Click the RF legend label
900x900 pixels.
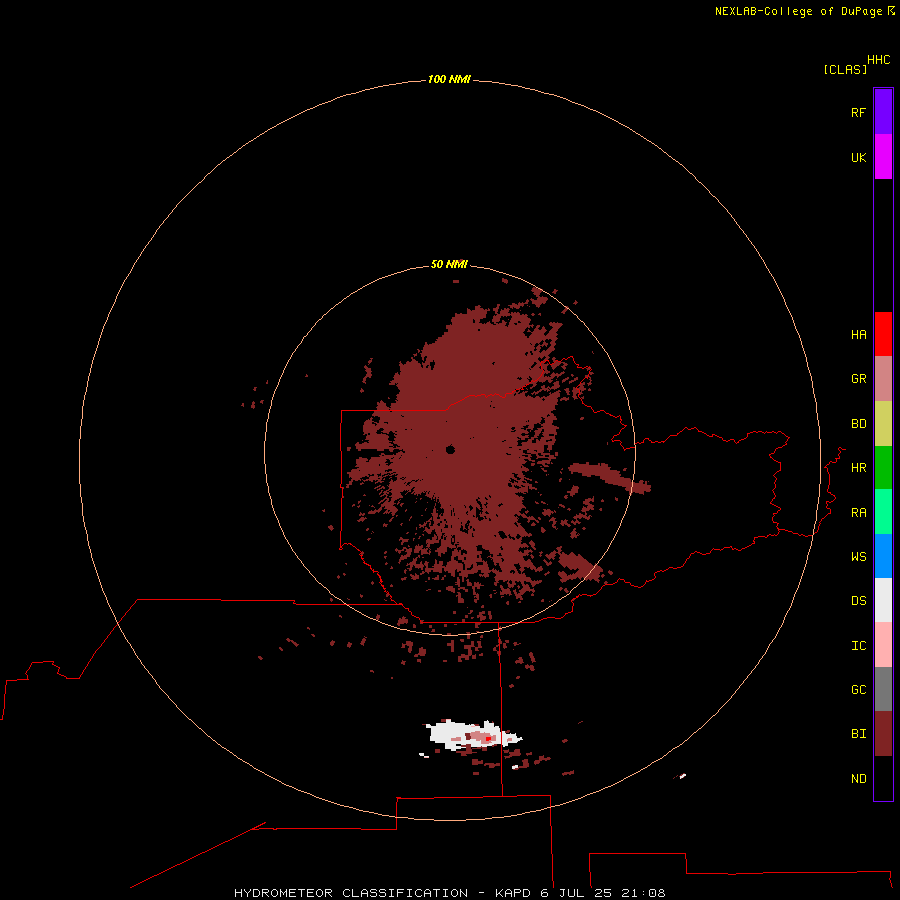(x=858, y=112)
